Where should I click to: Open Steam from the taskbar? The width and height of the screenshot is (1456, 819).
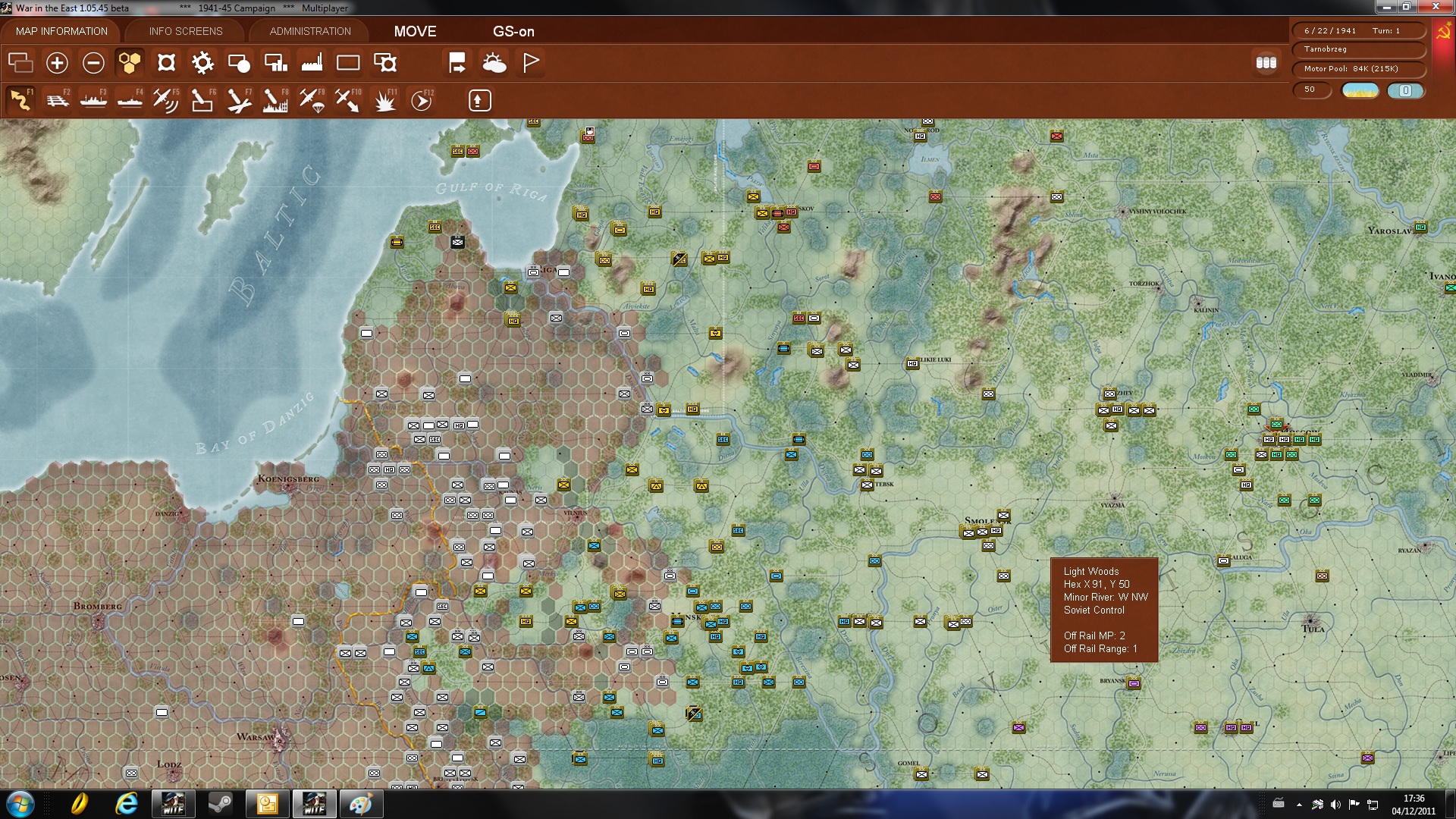[x=221, y=804]
